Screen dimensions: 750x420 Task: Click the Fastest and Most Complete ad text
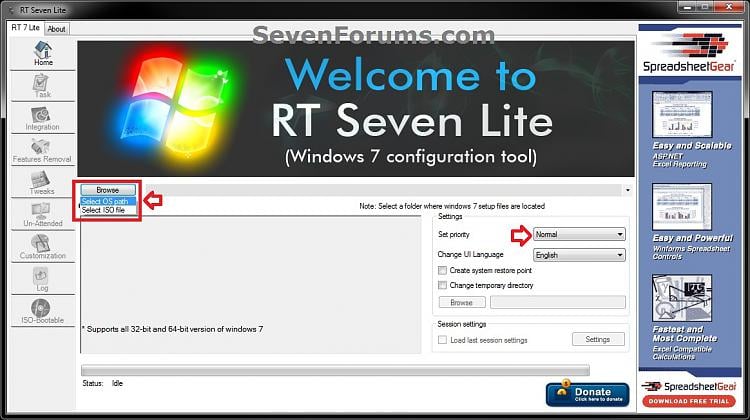685,334
